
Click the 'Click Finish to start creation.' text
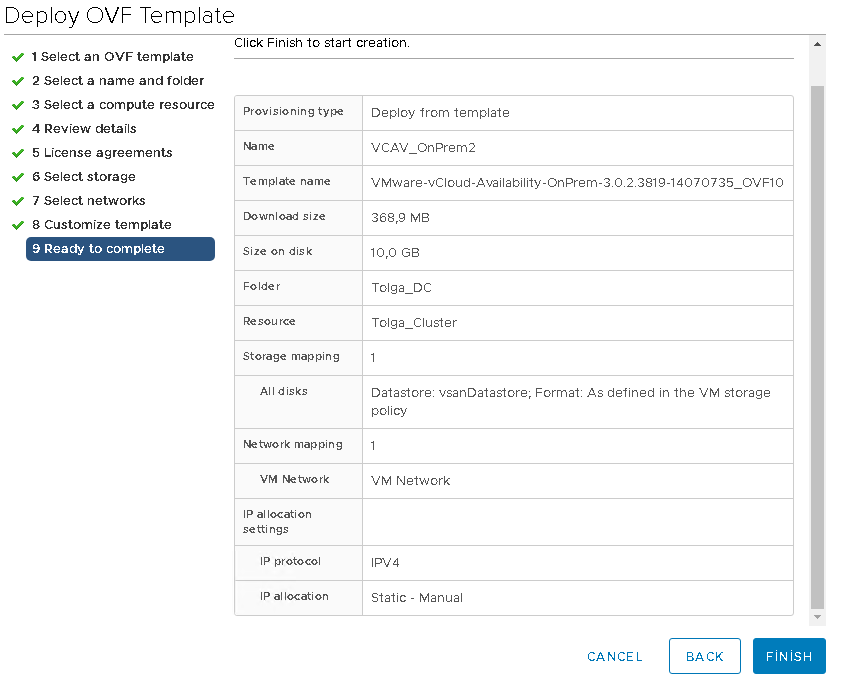(322, 43)
